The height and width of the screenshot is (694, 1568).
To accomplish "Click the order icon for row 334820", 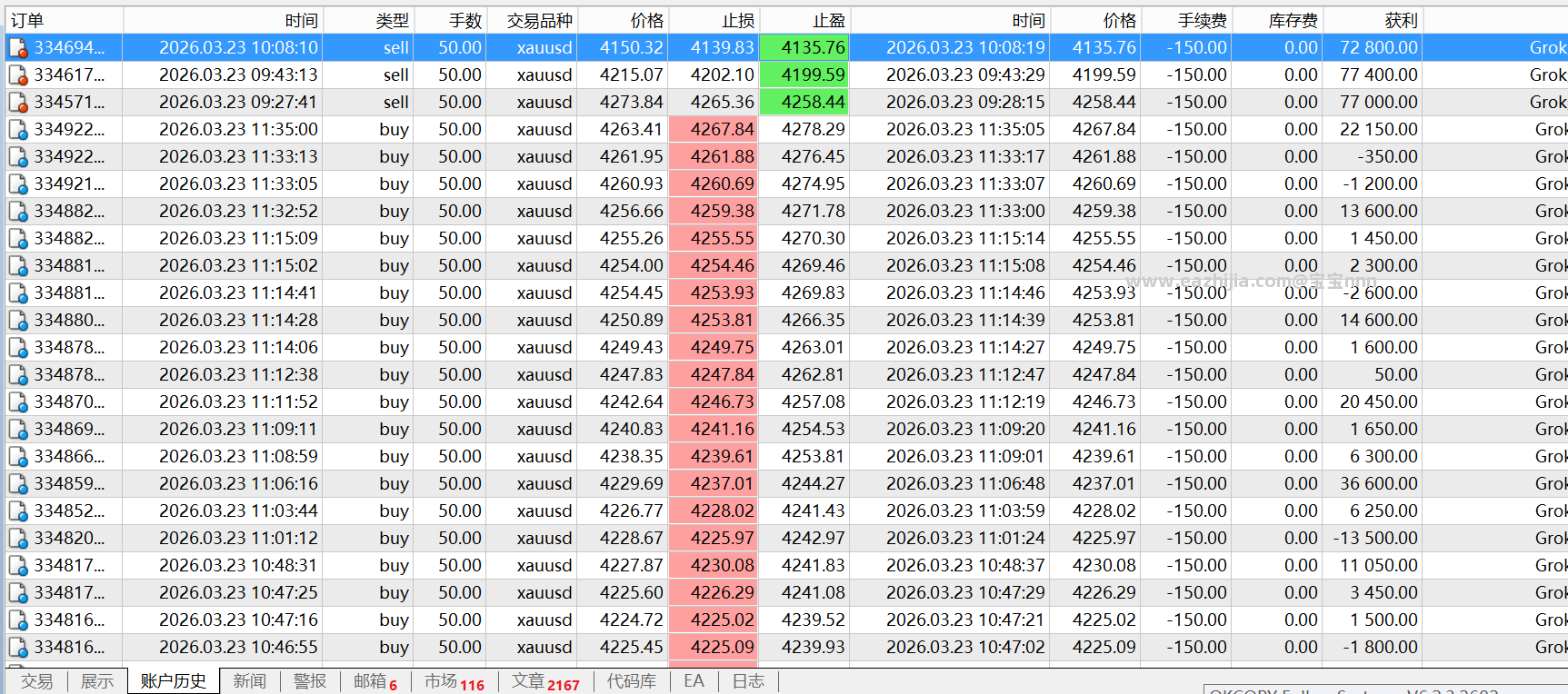I will point(18,538).
